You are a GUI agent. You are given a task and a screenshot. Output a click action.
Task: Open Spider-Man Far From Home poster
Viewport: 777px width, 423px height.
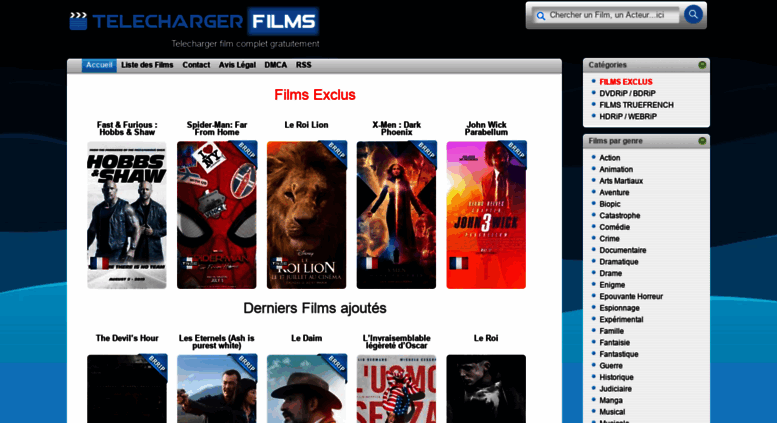[x=217, y=215]
